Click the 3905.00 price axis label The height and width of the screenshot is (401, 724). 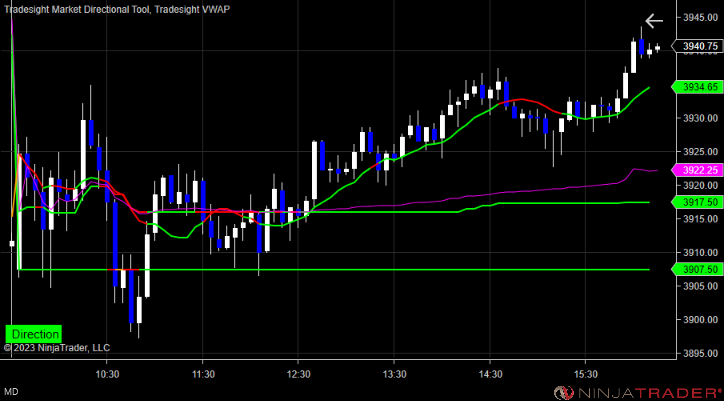point(700,286)
